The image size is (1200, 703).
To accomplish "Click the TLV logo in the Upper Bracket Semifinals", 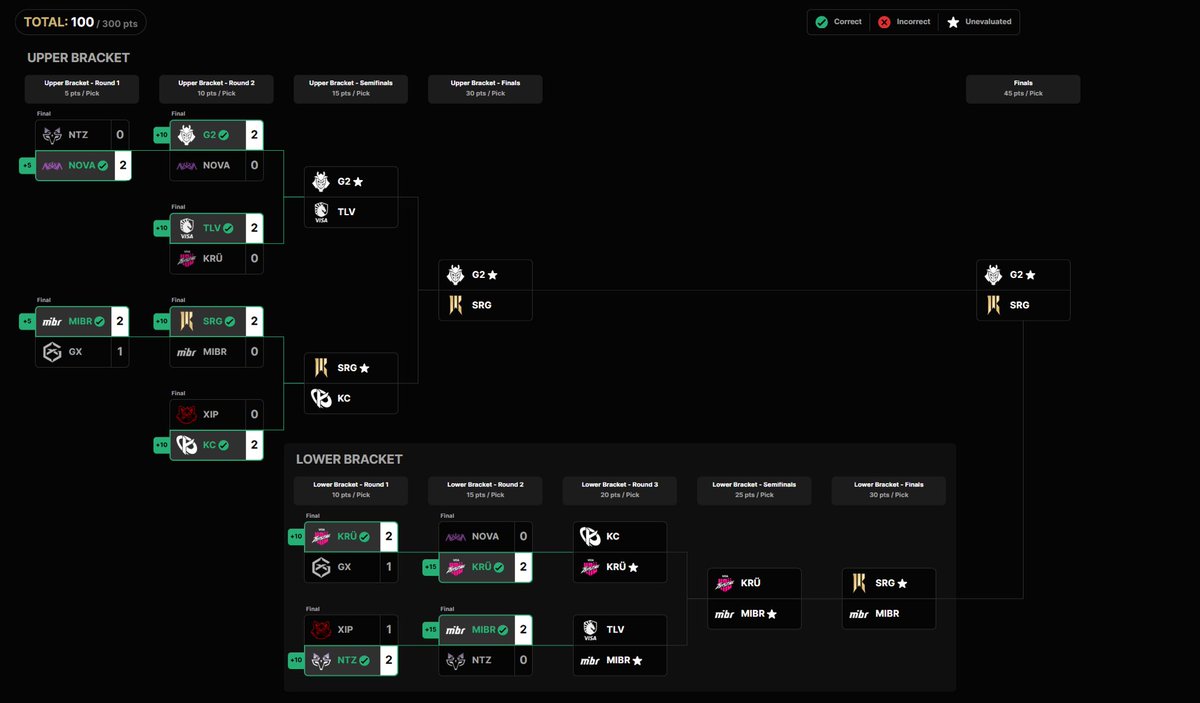I will [x=321, y=212].
